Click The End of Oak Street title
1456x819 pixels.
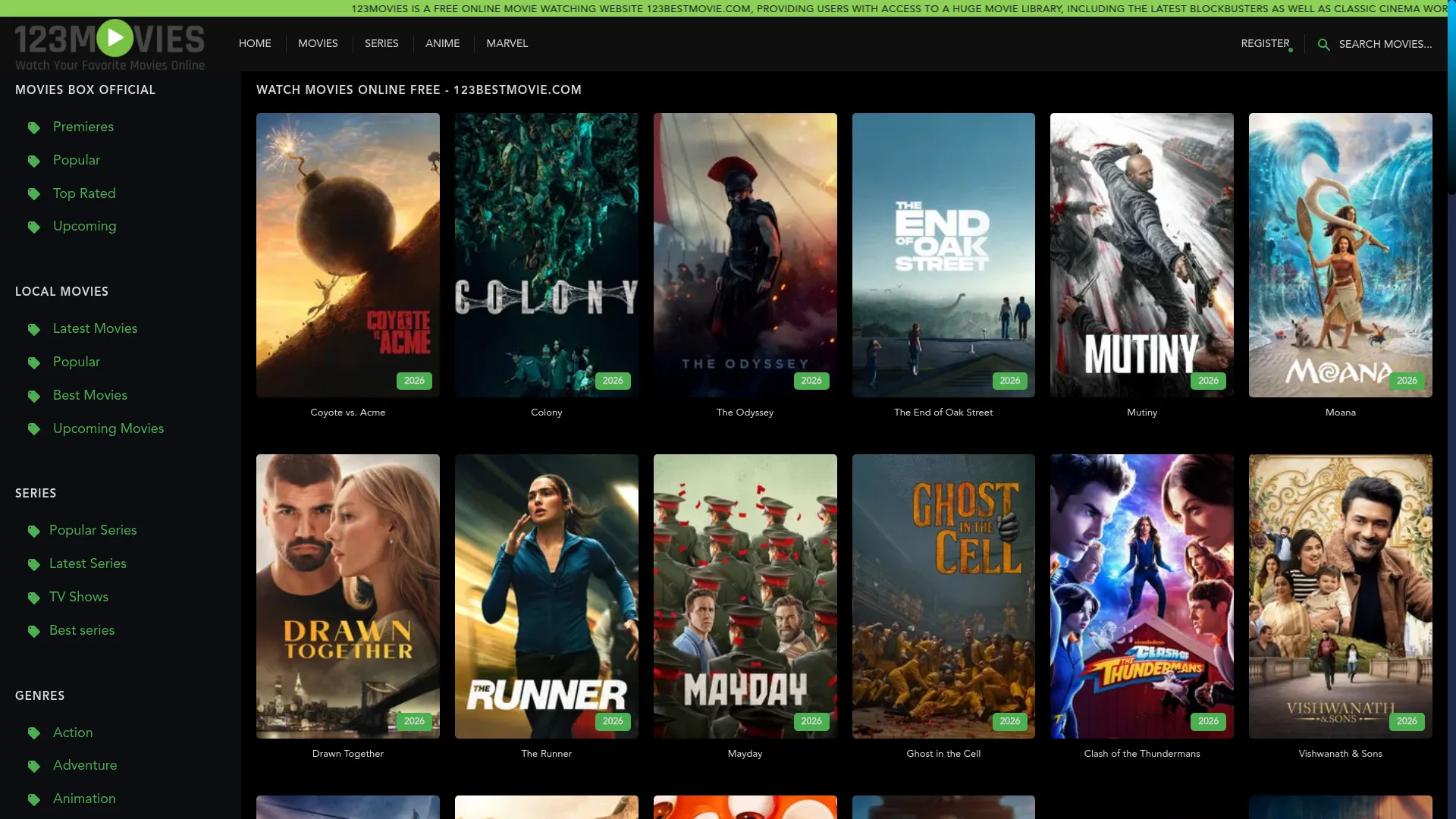943,413
